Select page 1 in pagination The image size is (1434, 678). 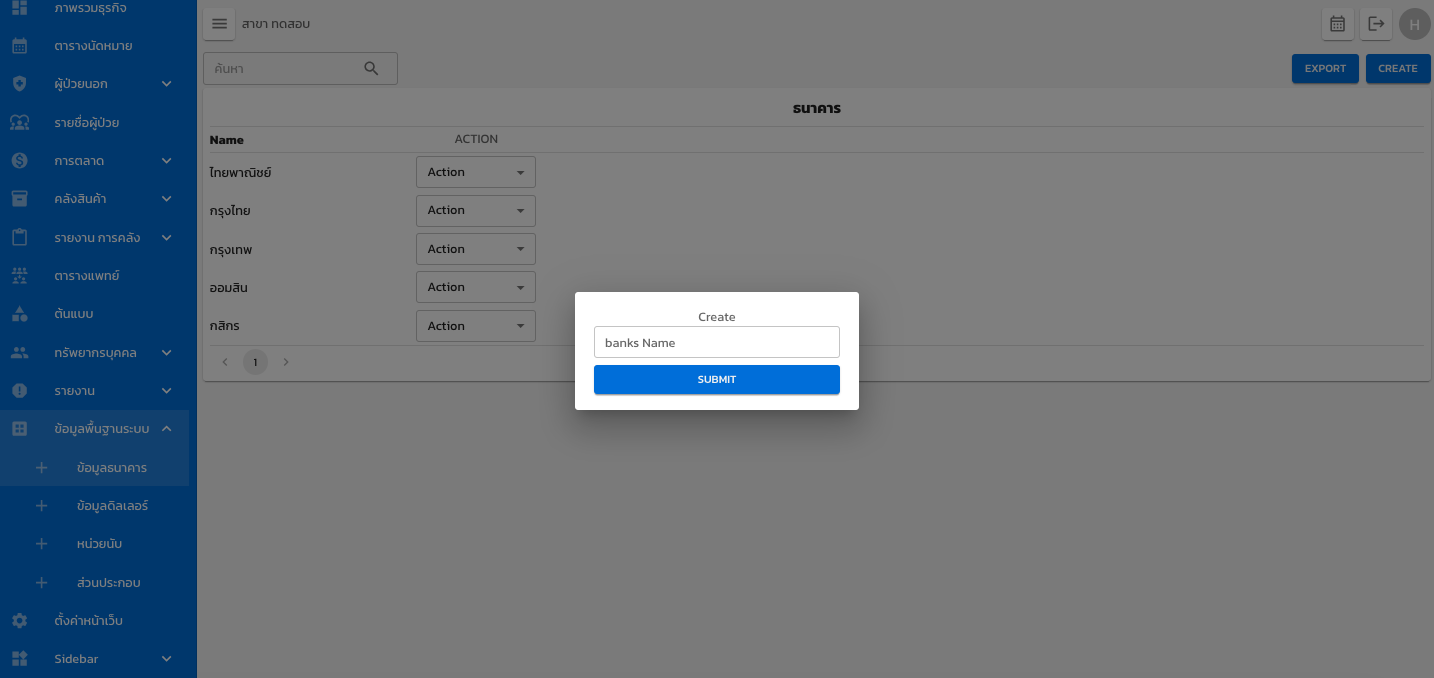(256, 362)
